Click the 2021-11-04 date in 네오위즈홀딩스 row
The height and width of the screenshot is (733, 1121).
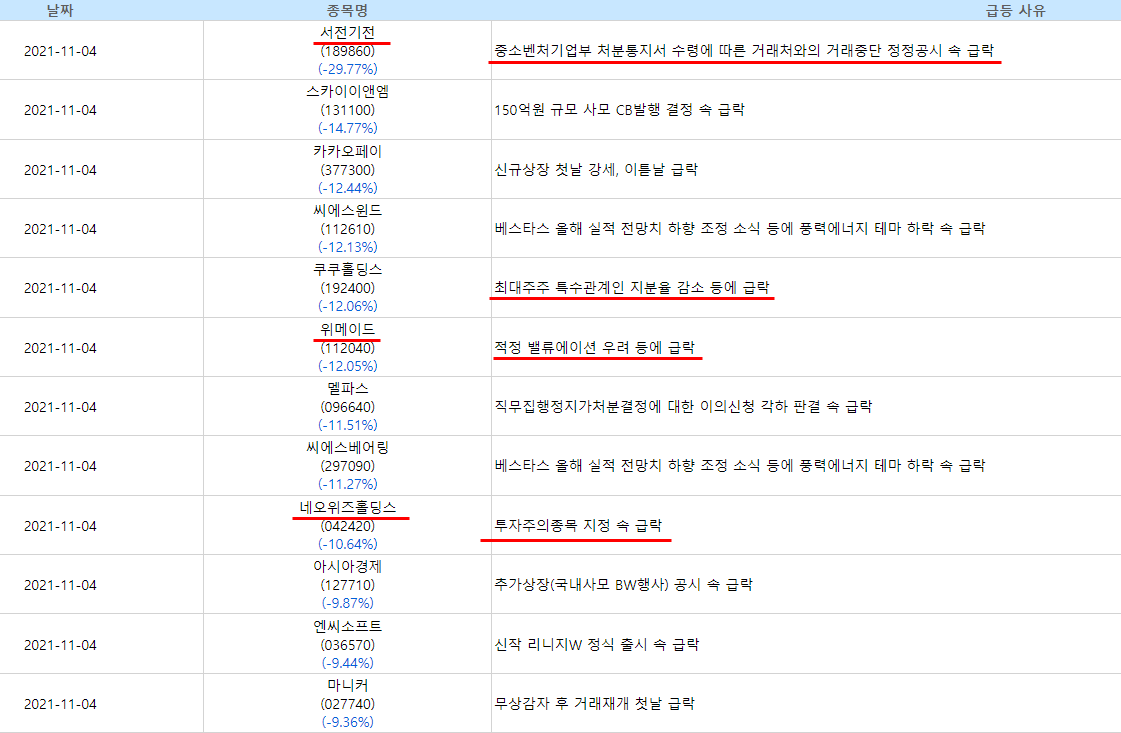[x=60, y=526]
